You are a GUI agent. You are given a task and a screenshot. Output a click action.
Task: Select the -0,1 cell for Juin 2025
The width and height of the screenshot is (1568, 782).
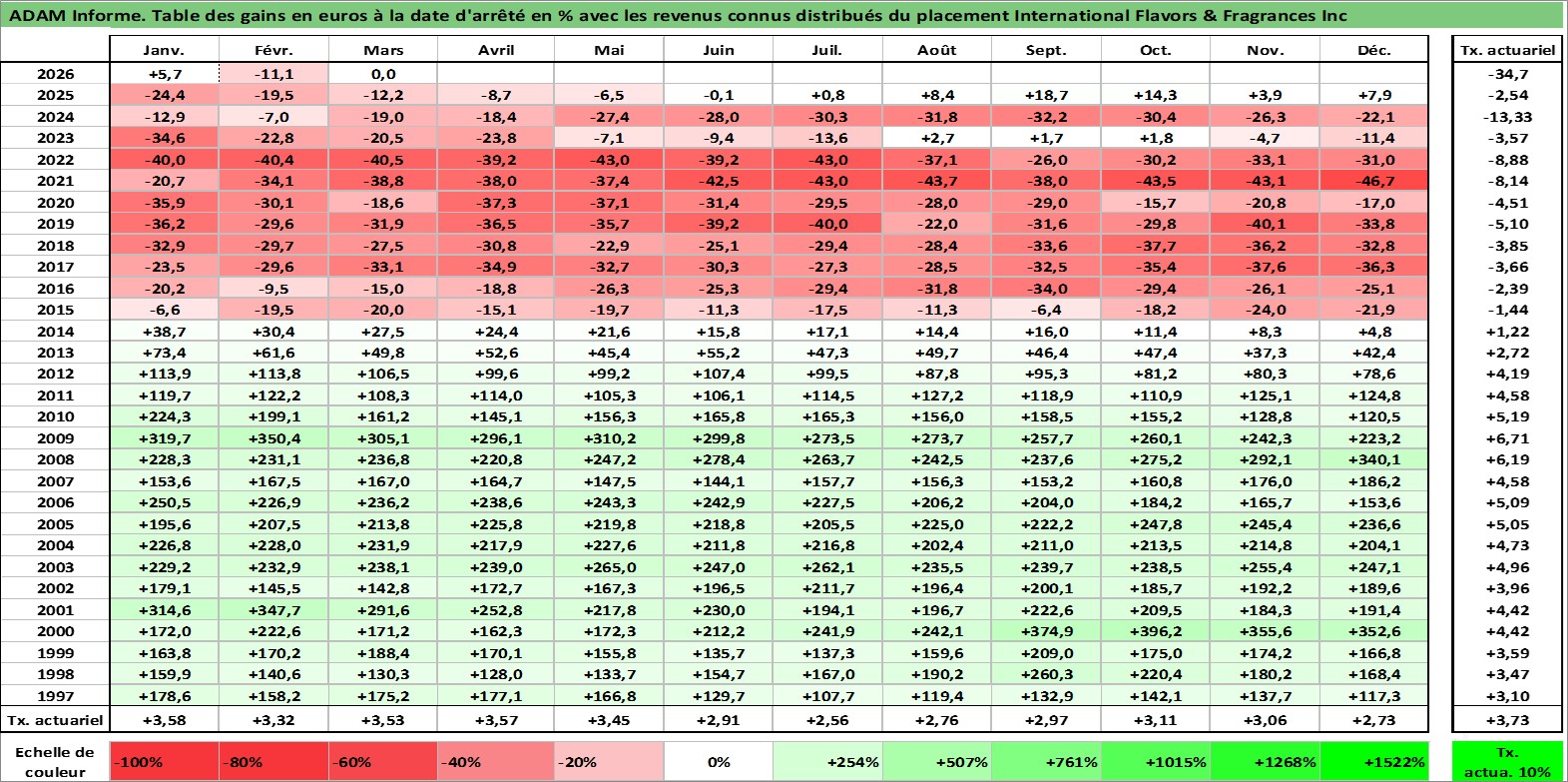(718, 95)
